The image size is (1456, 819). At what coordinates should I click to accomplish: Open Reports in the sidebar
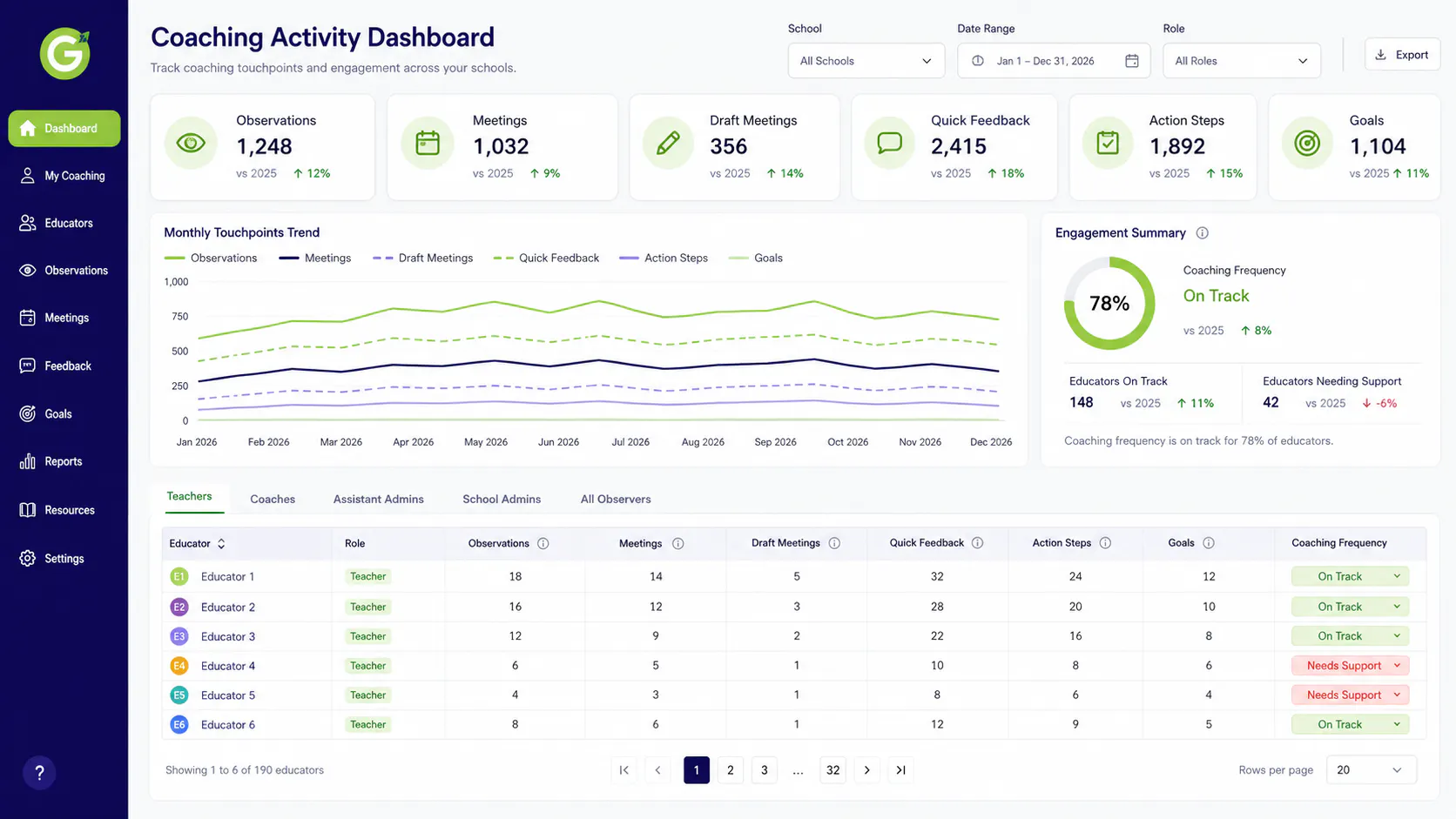tap(64, 461)
